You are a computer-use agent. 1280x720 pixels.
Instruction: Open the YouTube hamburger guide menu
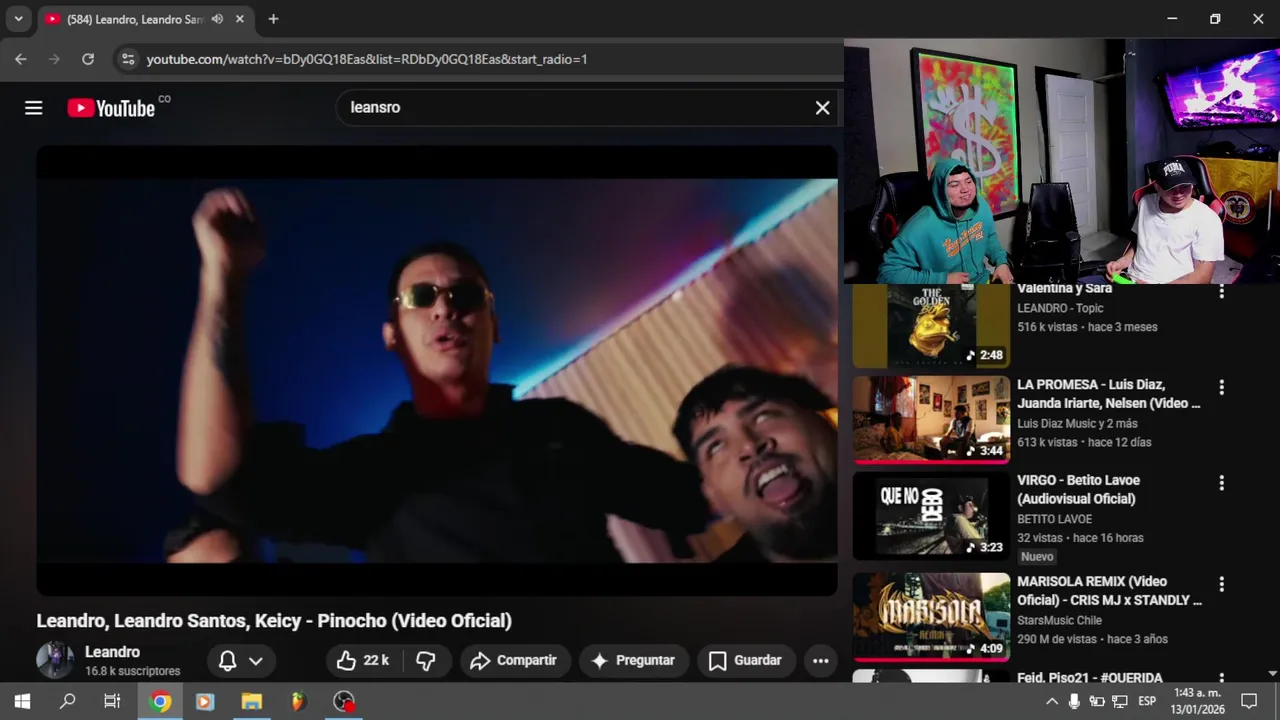34,108
